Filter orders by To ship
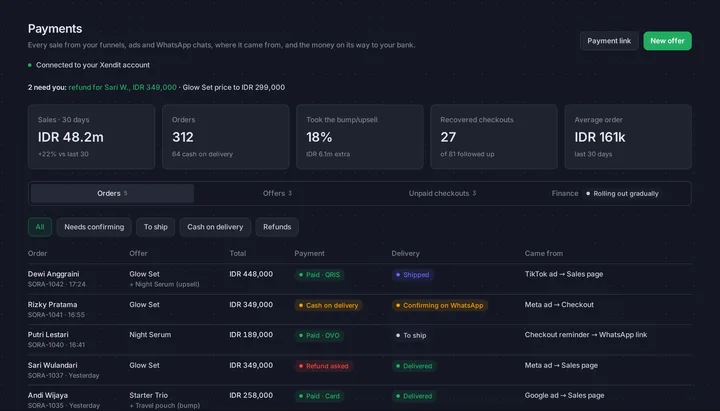Screen dimensions: 720x411 point(156,227)
